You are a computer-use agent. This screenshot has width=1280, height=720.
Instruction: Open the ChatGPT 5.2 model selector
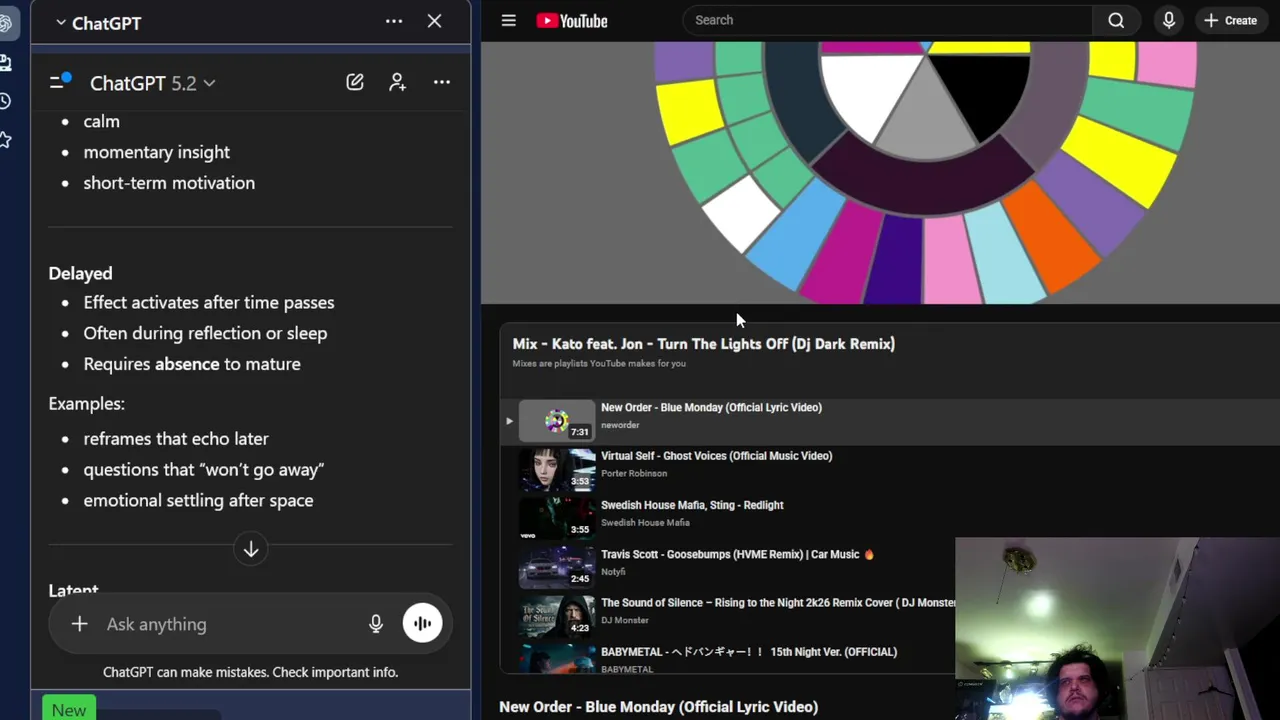pos(152,83)
